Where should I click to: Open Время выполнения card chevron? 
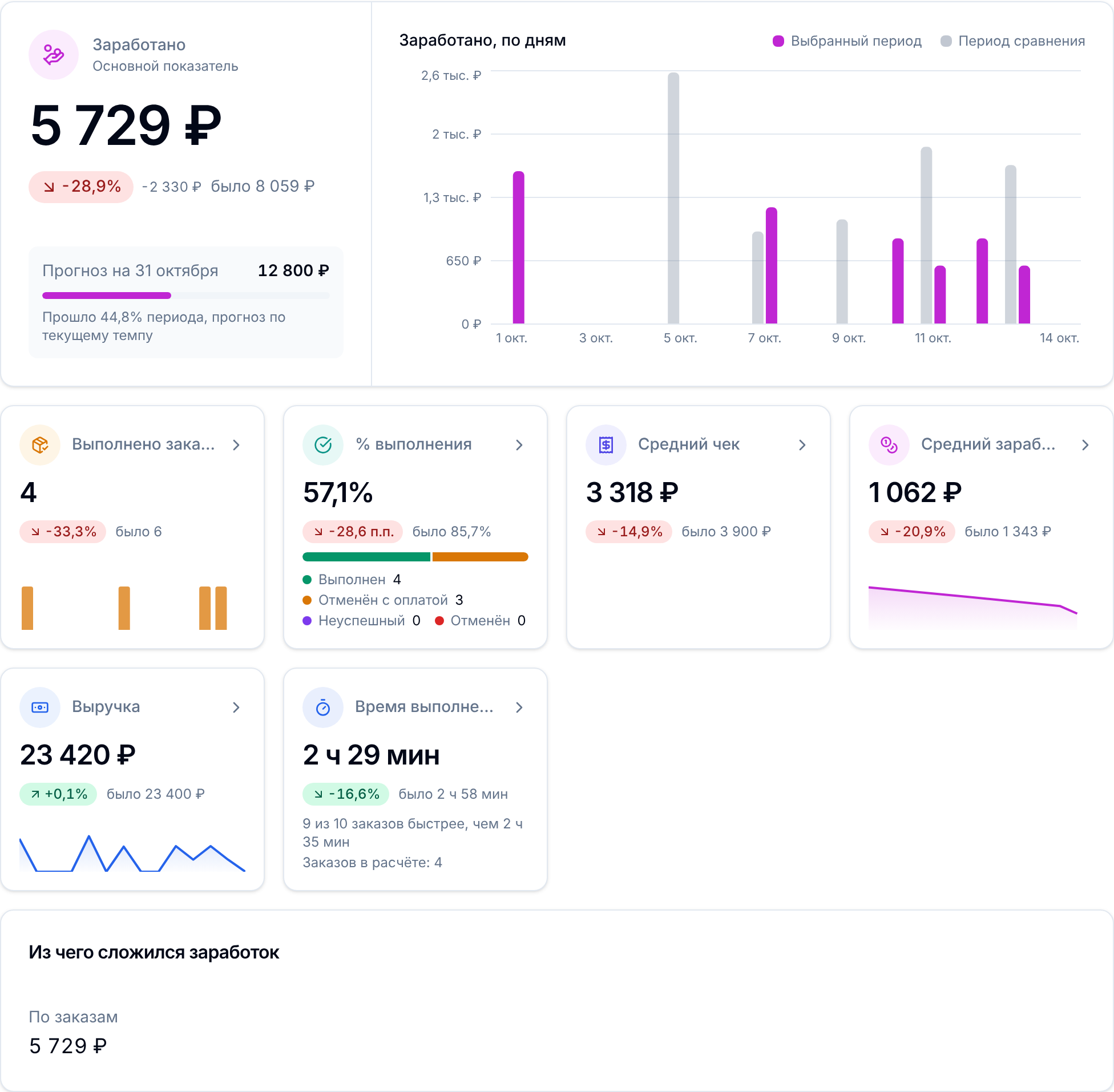click(x=519, y=707)
